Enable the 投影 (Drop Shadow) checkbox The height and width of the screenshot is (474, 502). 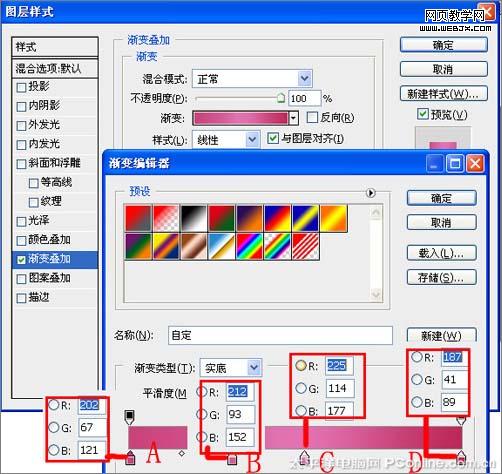click(21, 87)
